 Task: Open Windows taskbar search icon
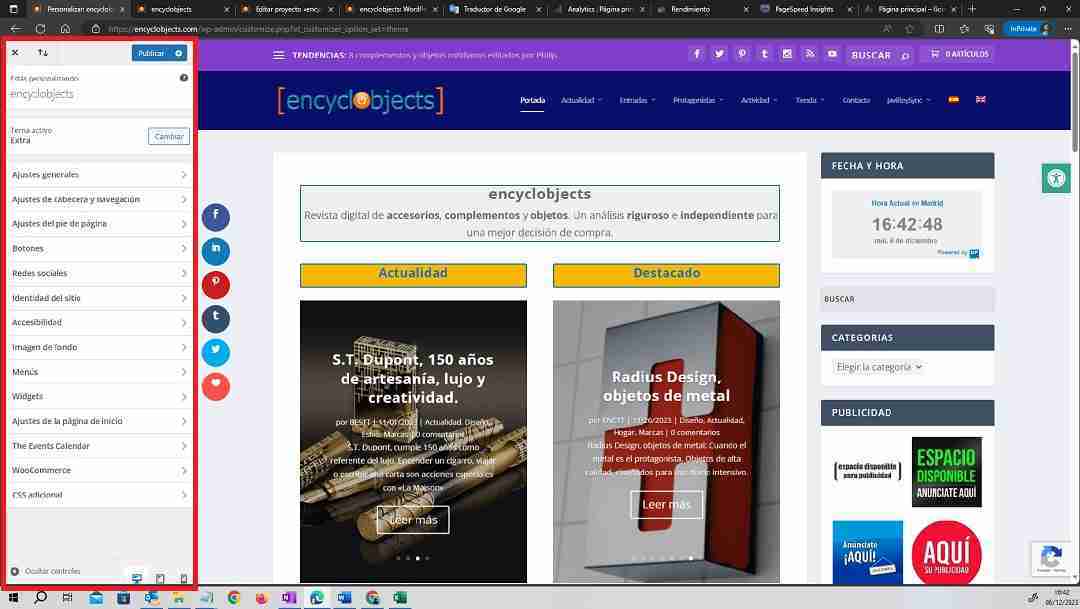tap(41, 598)
